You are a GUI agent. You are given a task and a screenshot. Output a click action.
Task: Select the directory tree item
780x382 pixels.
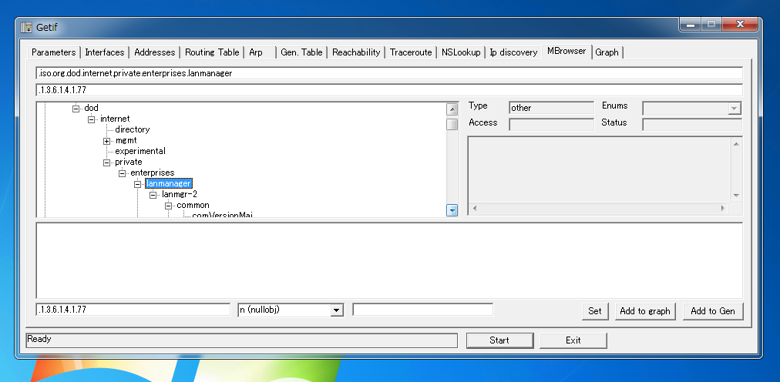pyautogui.click(x=132, y=129)
